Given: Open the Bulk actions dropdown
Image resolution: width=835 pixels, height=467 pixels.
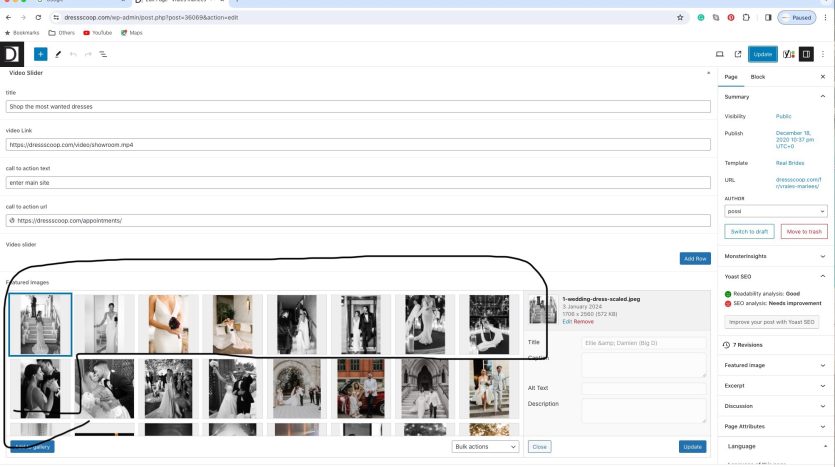Looking at the screenshot, I should tap(485, 446).
